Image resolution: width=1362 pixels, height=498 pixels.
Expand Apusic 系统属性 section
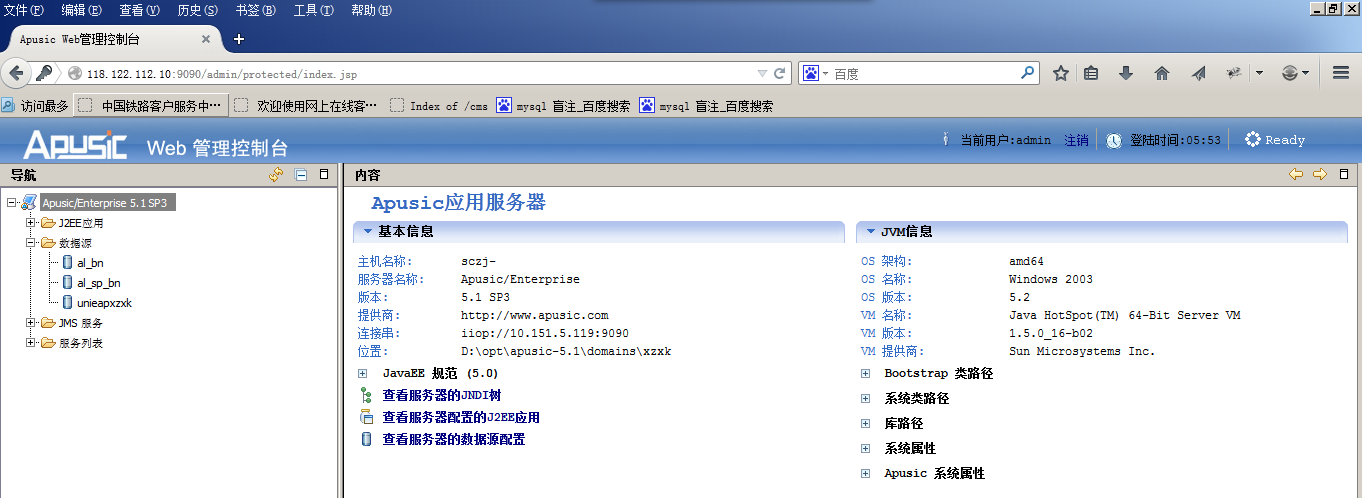point(865,473)
